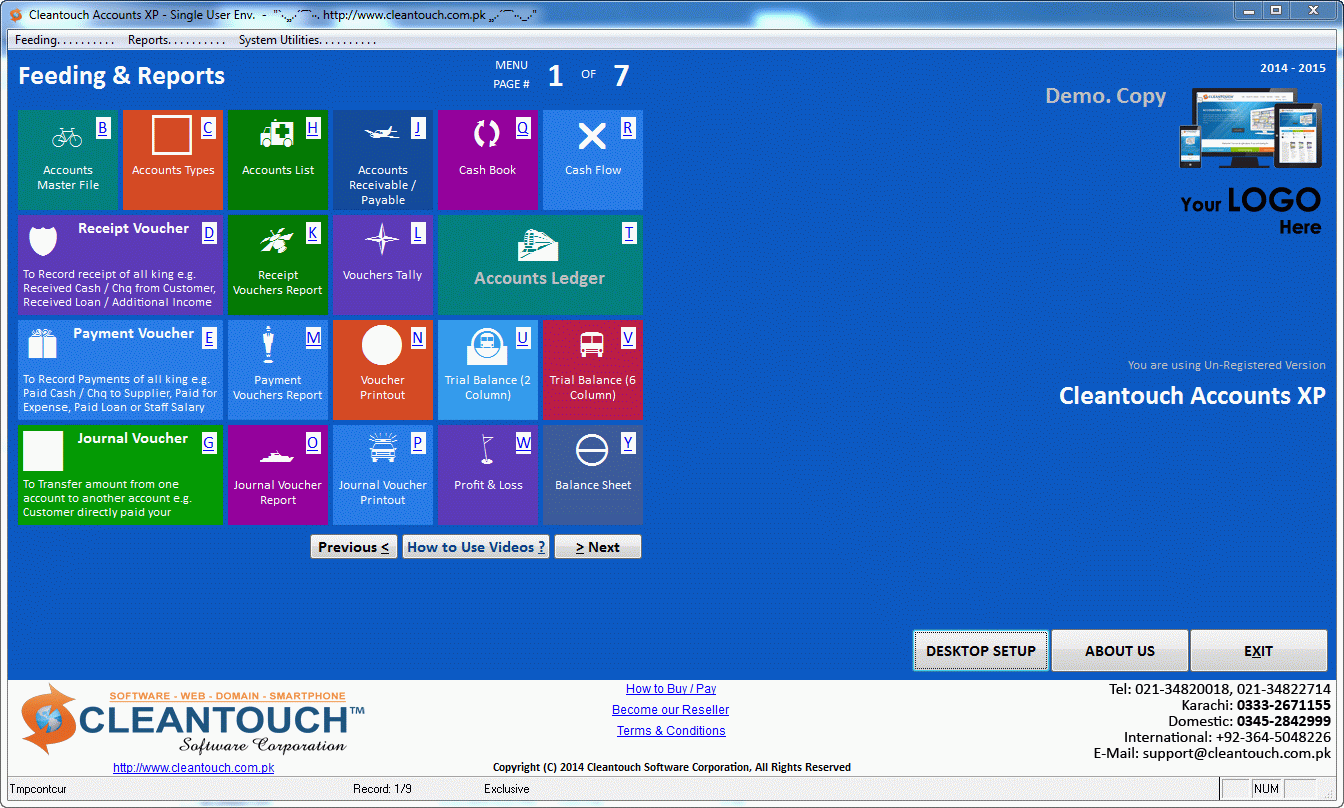Open the Vouchers Tally compass tile
This screenshot has width=1344, height=808.
coord(383,265)
